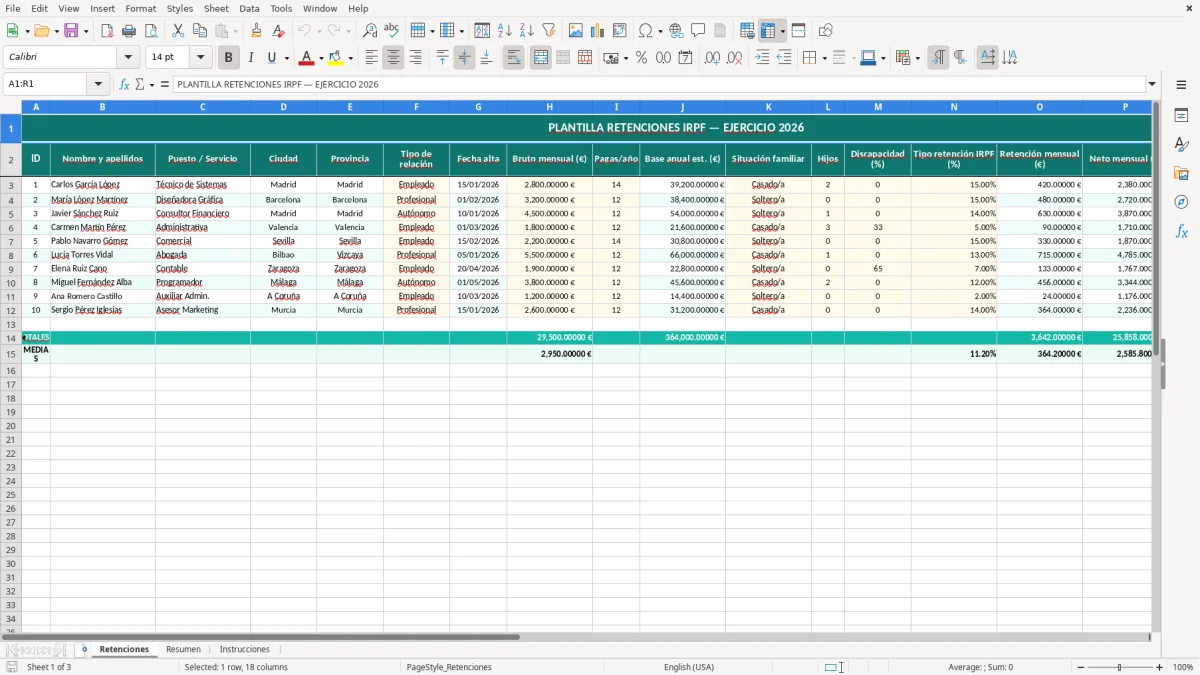Image resolution: width=1200 pixels, height=675 pixels.
Task: Click Format as Percent icon
Action: tap(641, 58)
